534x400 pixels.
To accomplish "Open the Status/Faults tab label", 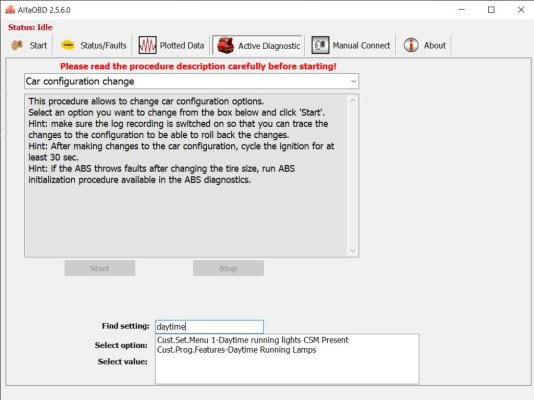I will [x=103, y=45].
